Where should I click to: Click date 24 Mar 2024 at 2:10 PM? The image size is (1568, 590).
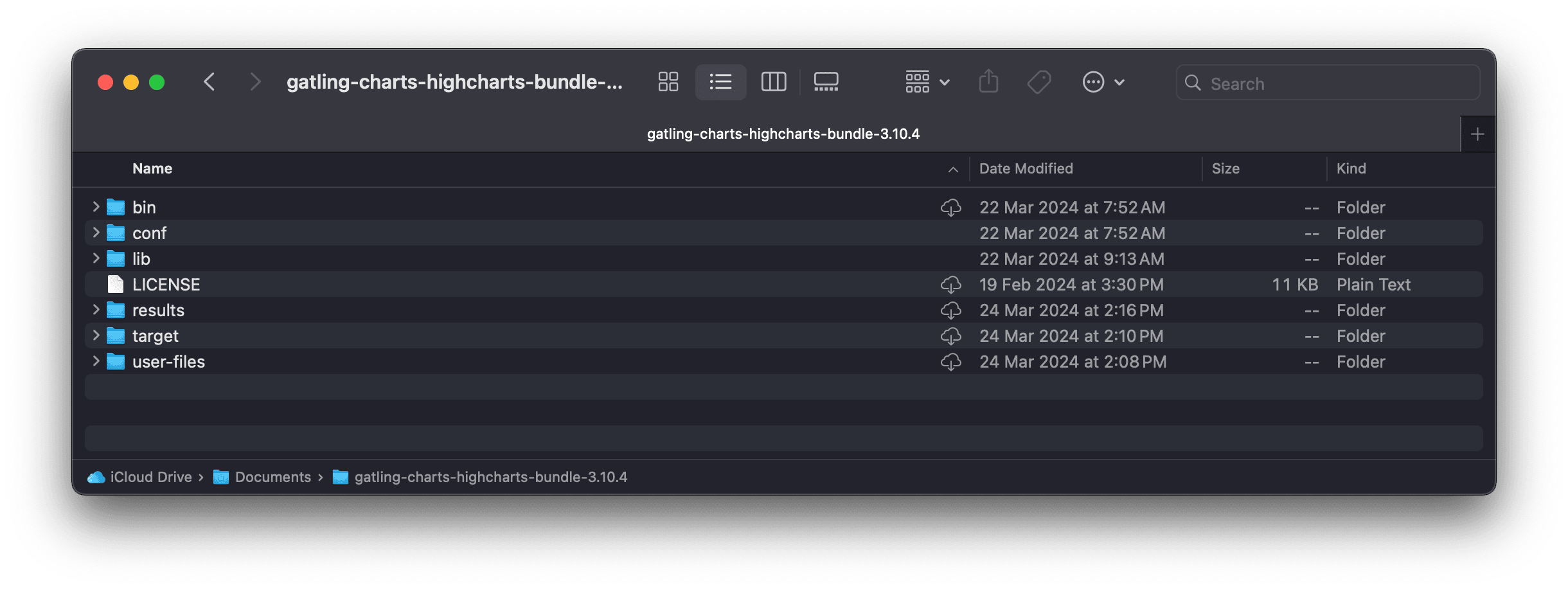click(x=1071, y=335)
